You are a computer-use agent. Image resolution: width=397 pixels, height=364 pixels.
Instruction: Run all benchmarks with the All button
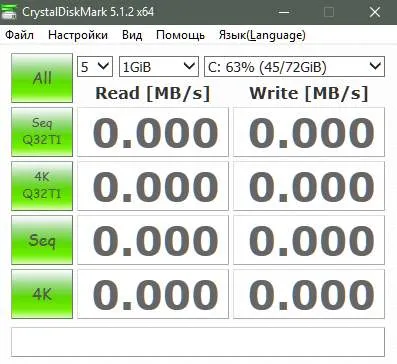click(x=42, y=78)
